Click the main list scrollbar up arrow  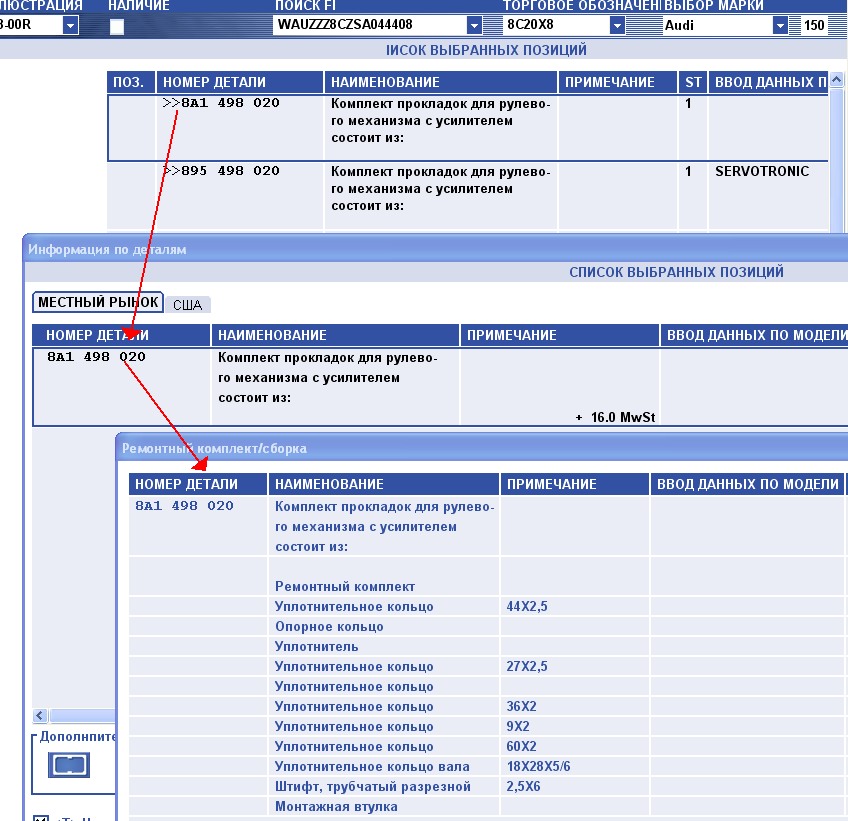pyautogui.click(x=837, y=80)
